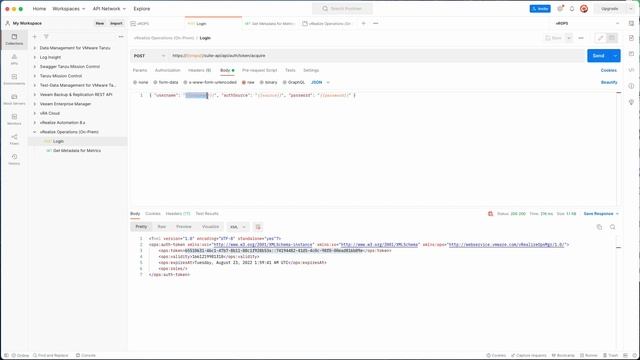Select the raw body type radio

pos(244,82)
